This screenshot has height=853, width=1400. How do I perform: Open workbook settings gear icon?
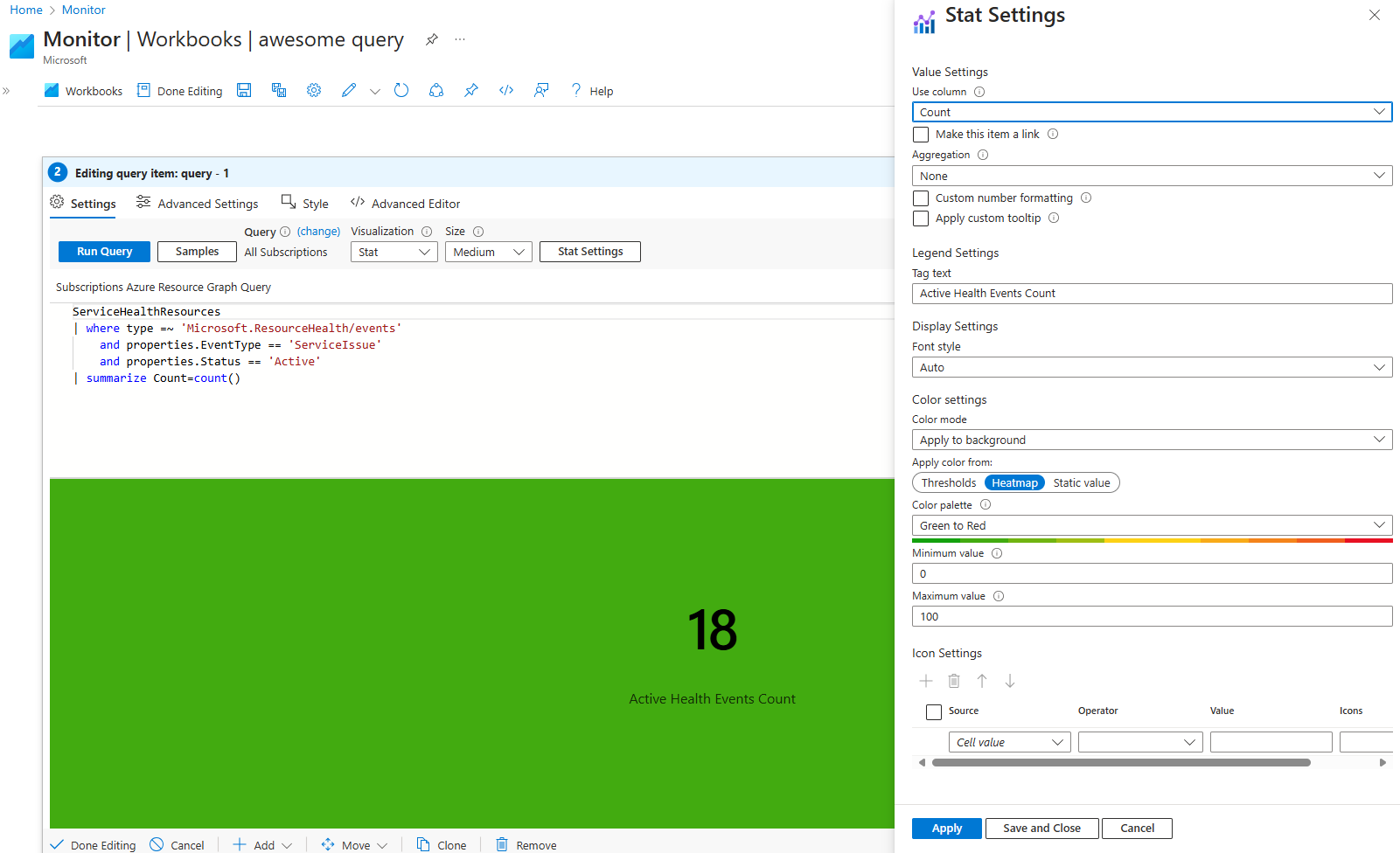[x=314, y=90]
